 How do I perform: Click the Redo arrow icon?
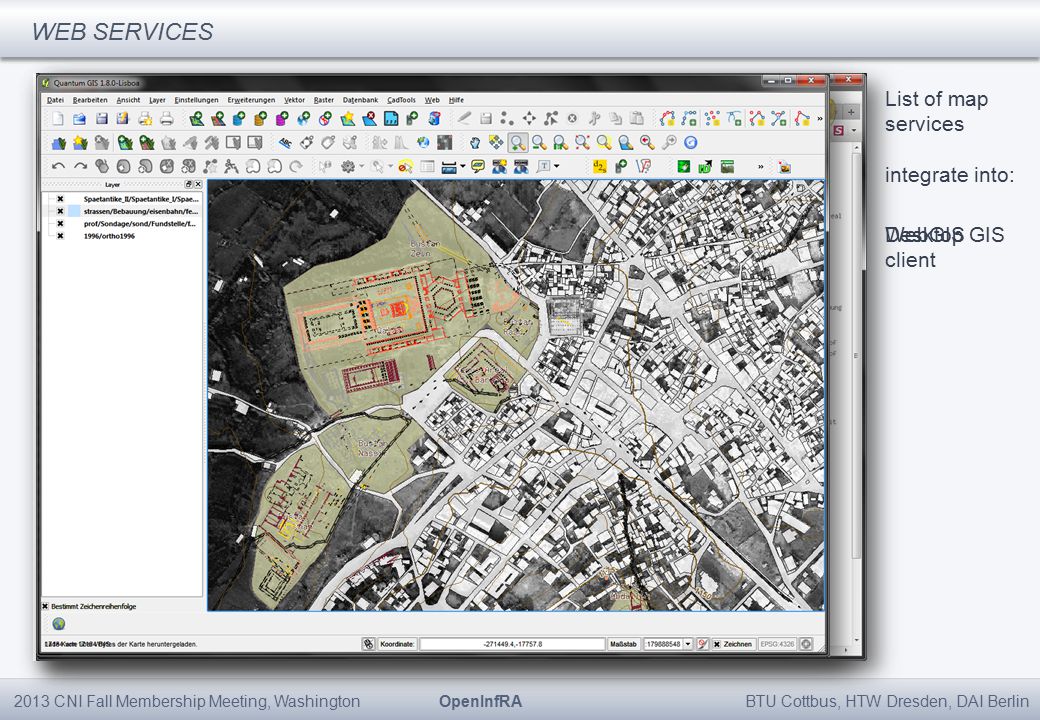80,166
